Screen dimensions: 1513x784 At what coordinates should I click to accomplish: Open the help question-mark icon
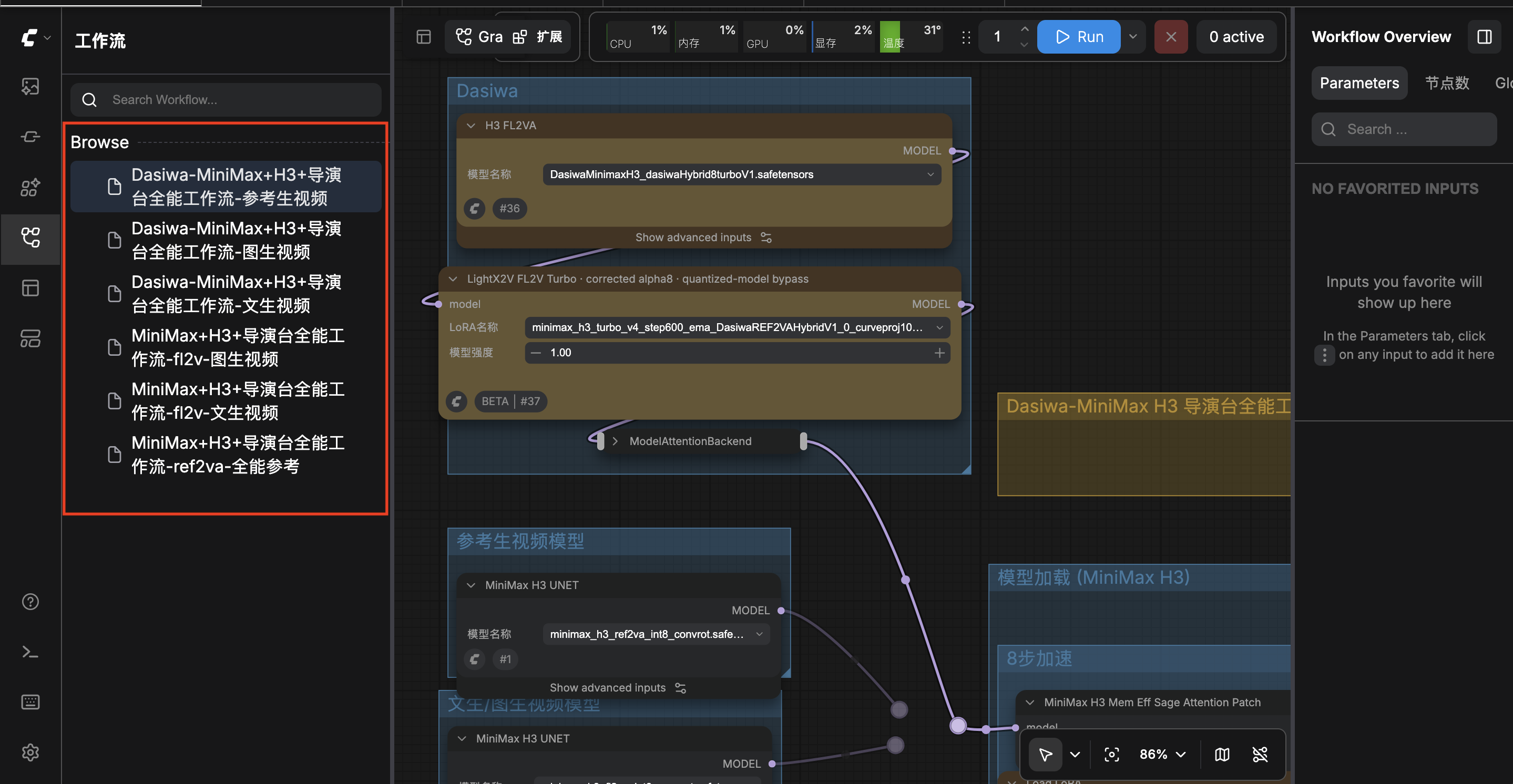click(30, 602)
